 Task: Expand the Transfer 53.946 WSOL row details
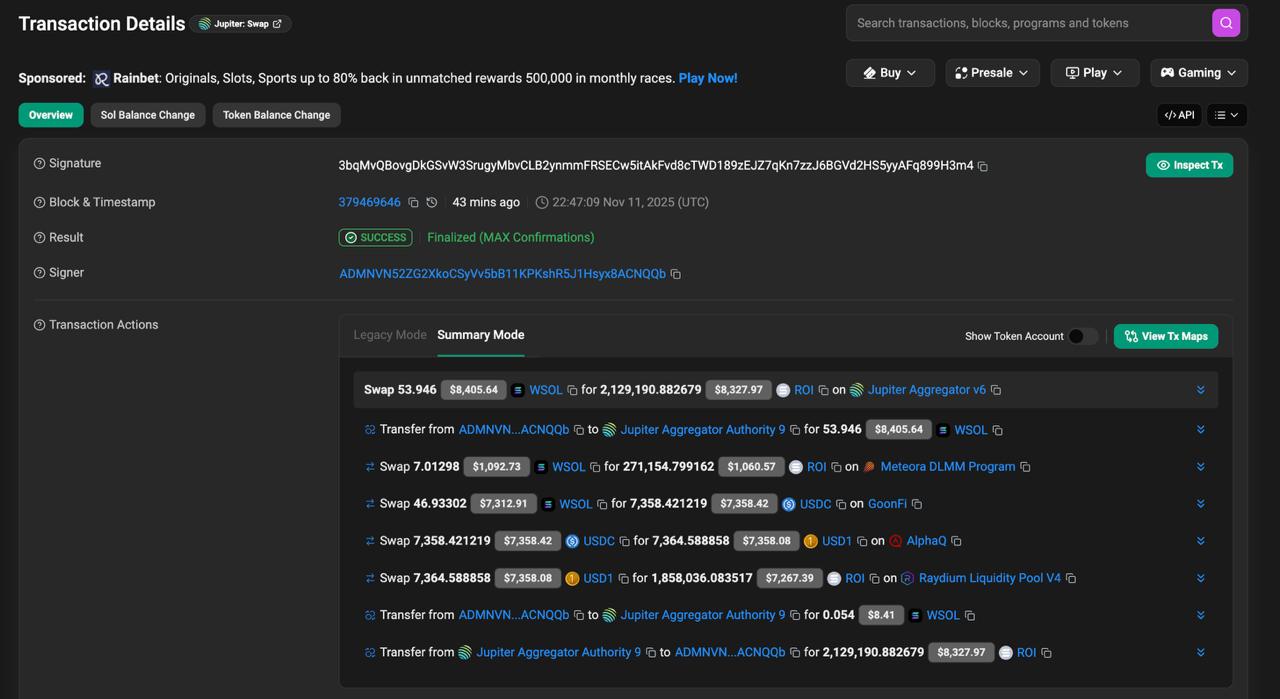[x=1201, y=430]
